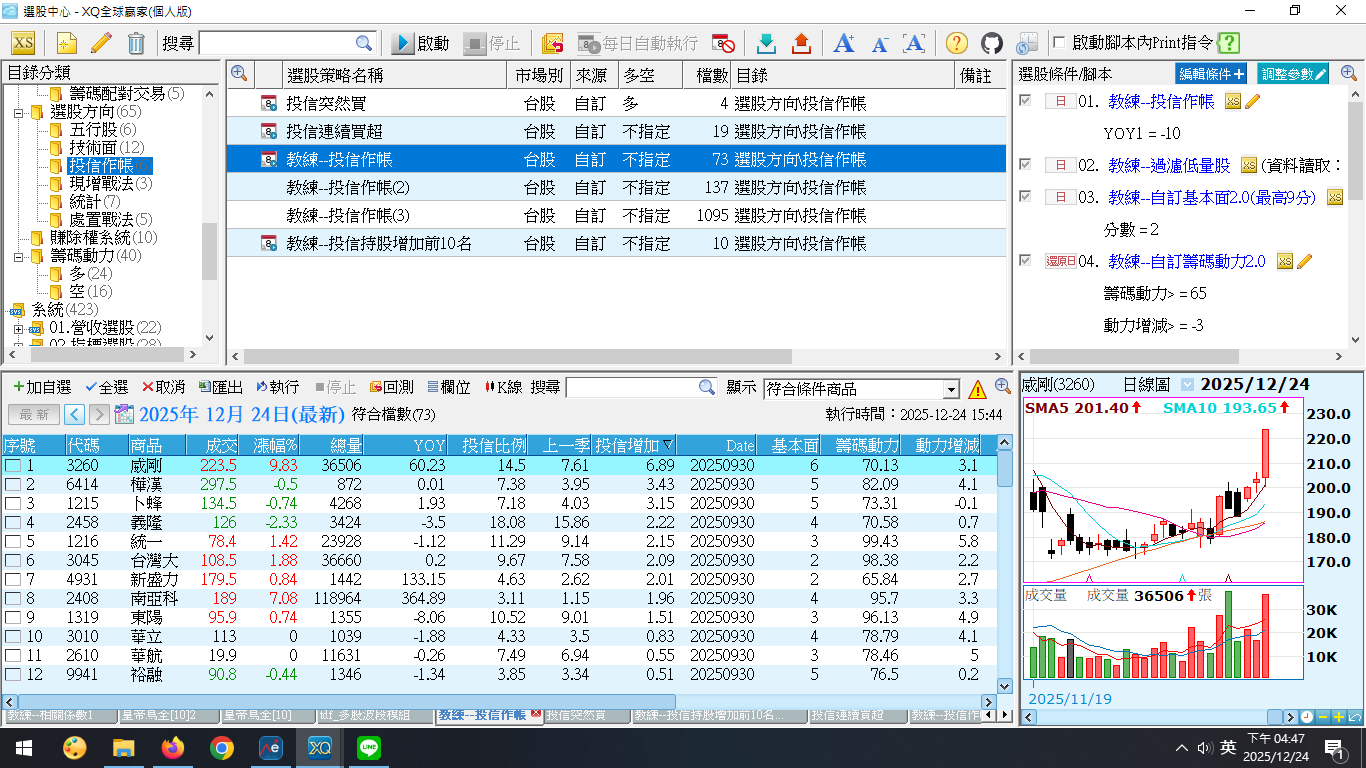
Task: Tick the checkbox for row 1 威剛
Action: click(x=13, y=466)
